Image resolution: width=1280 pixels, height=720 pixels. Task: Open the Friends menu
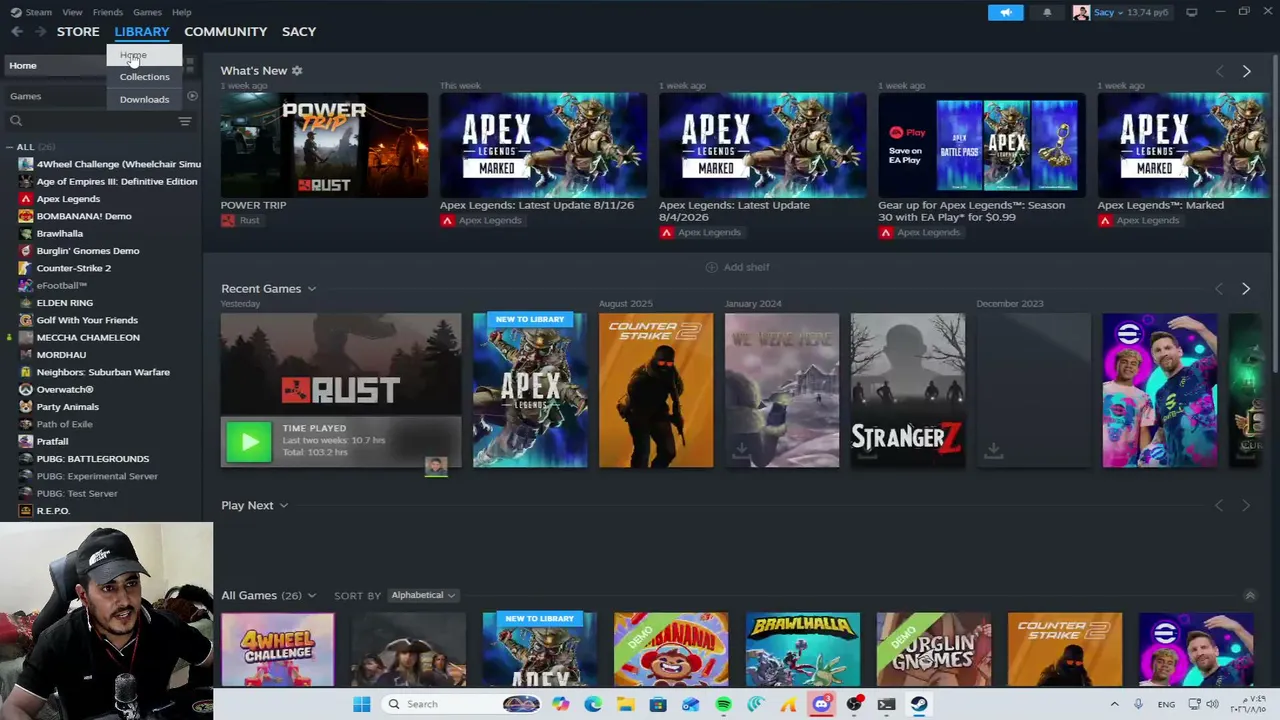pos(108,12)
